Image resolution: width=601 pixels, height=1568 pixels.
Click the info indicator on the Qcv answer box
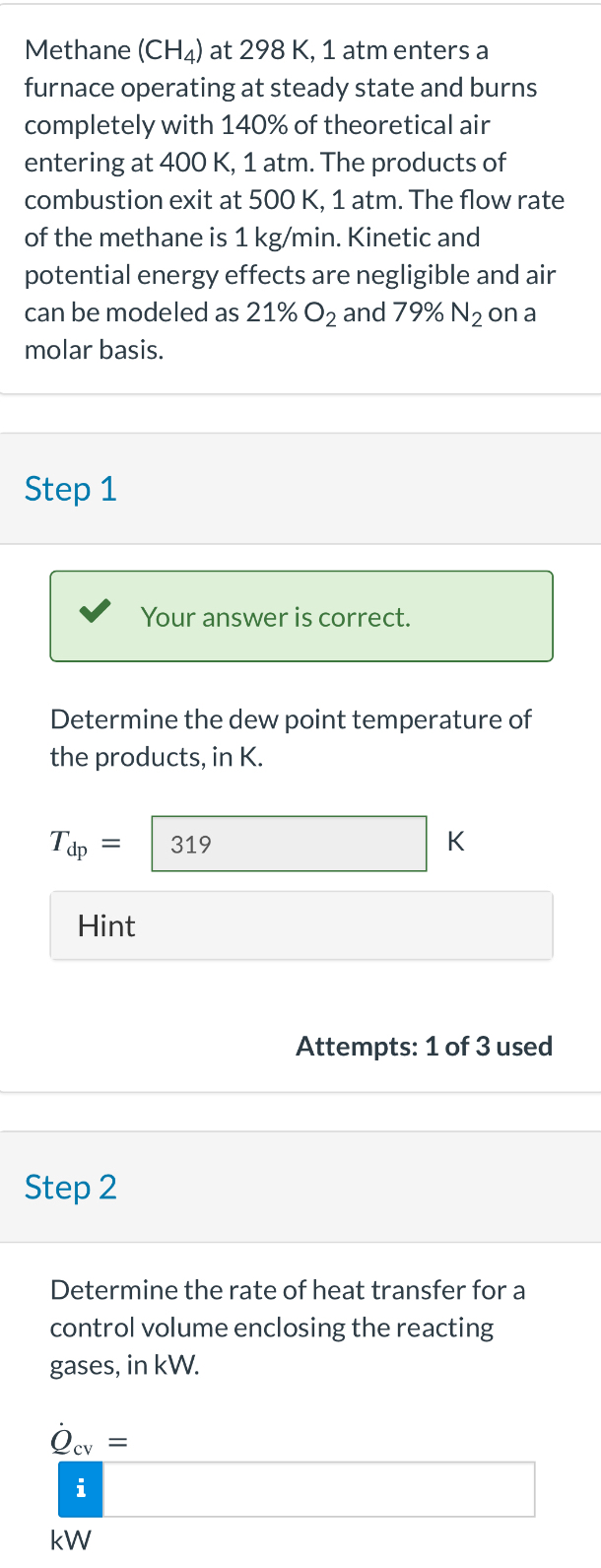pyautogui.click(x=79, y=1489)
